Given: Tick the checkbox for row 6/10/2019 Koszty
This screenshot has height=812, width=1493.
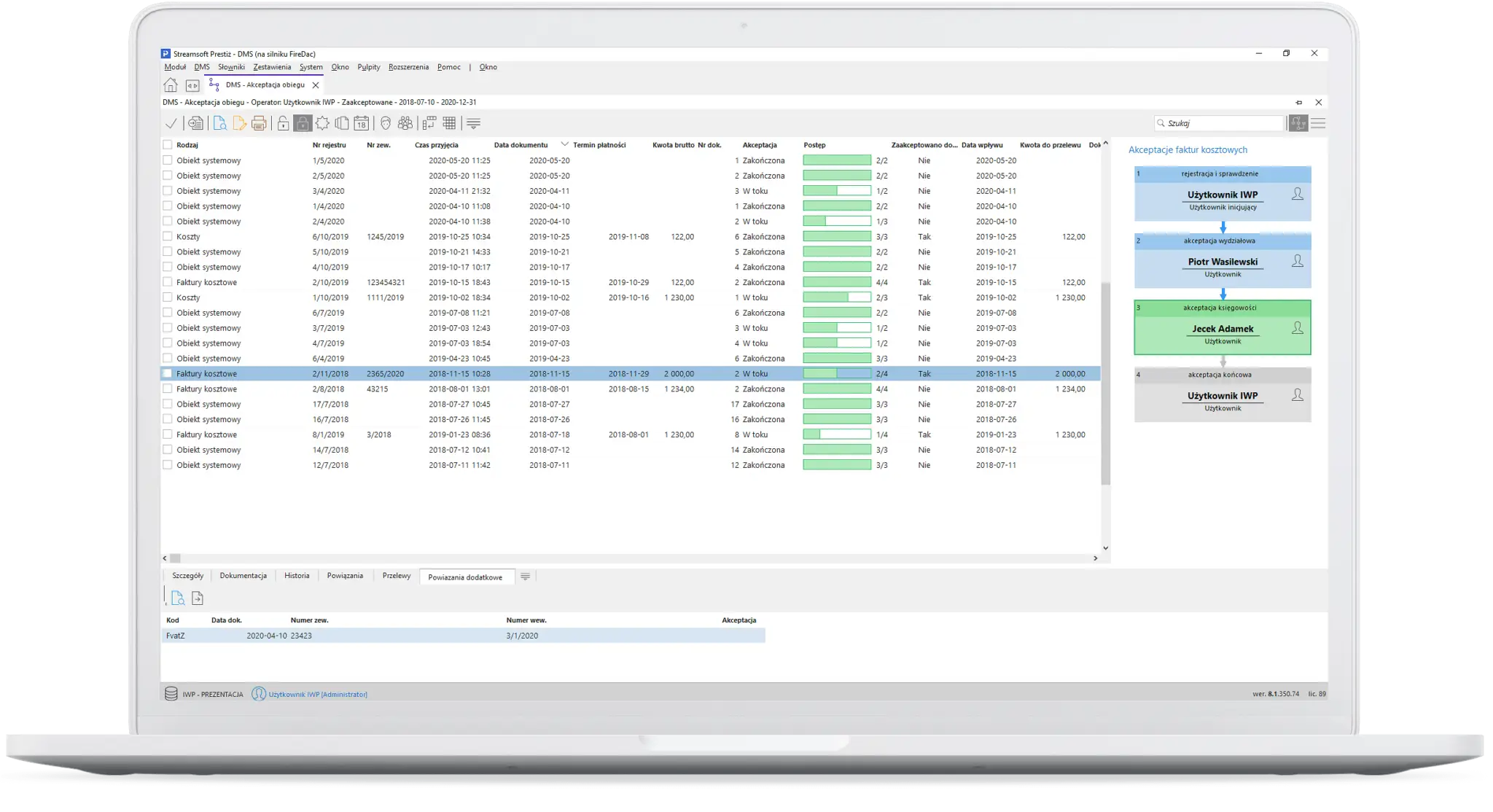Looking at the screenshot, I should pyautogui.click(x=168, y=237).
